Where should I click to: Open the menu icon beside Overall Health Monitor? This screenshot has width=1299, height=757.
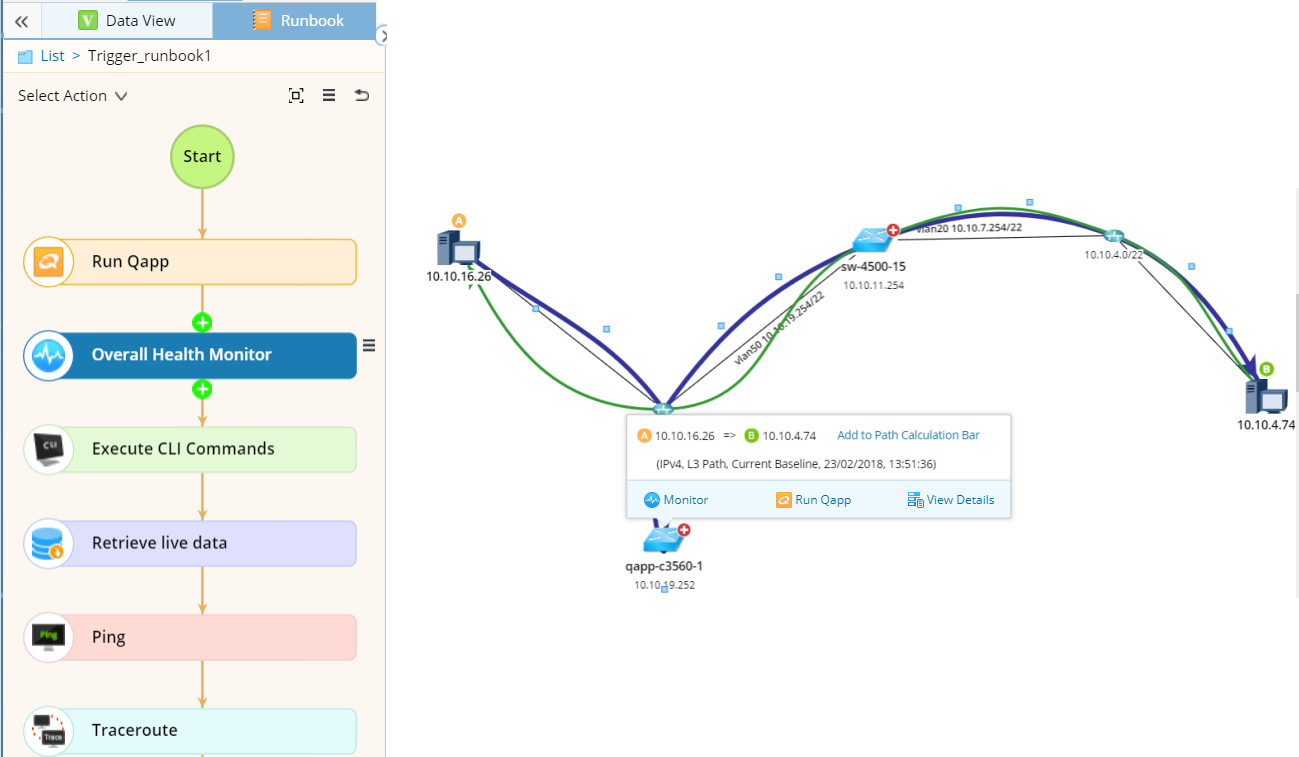tap(369, 345)
